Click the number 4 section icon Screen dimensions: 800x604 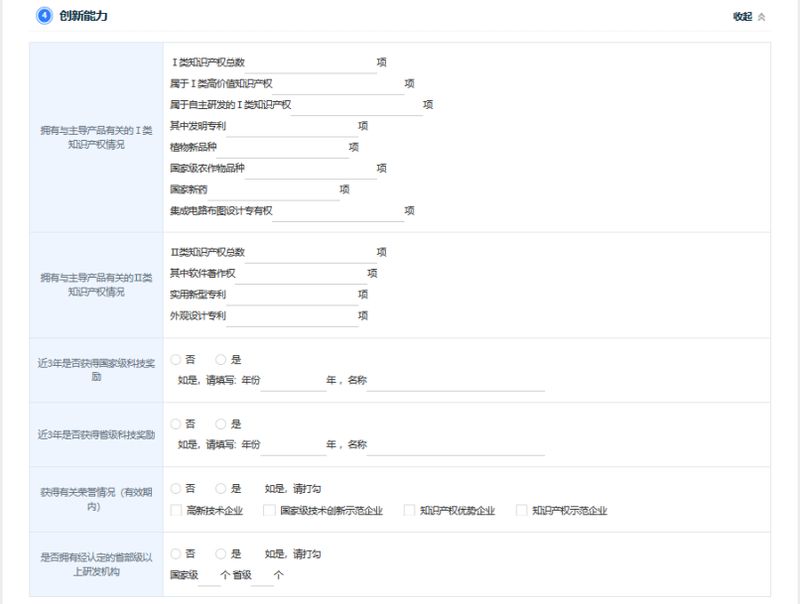[x=44, y=16]
